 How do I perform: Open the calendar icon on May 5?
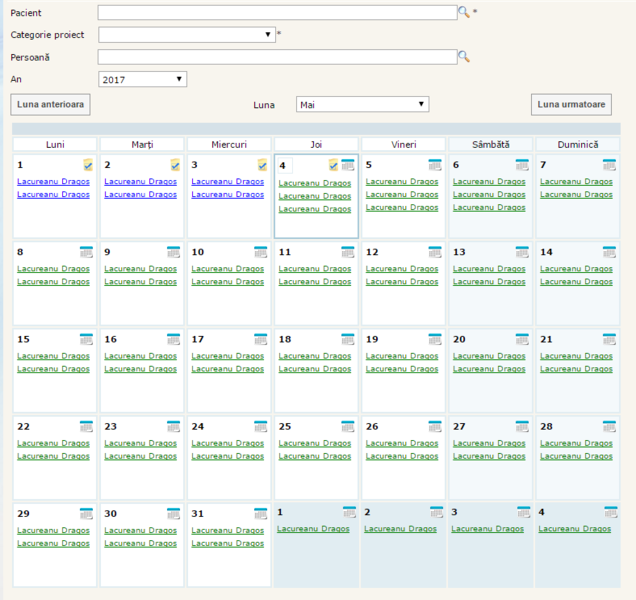point(434,165)
